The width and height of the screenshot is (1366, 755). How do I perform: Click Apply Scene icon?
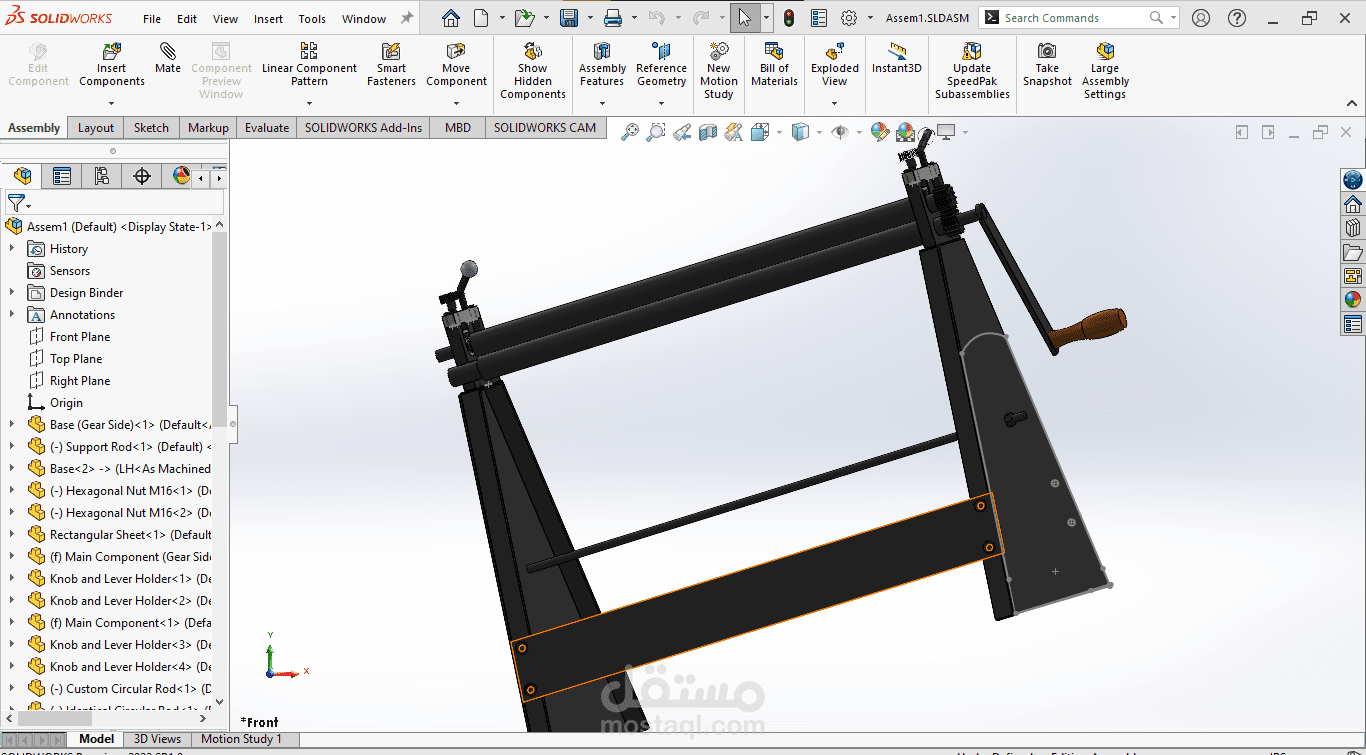click(906, 132)
